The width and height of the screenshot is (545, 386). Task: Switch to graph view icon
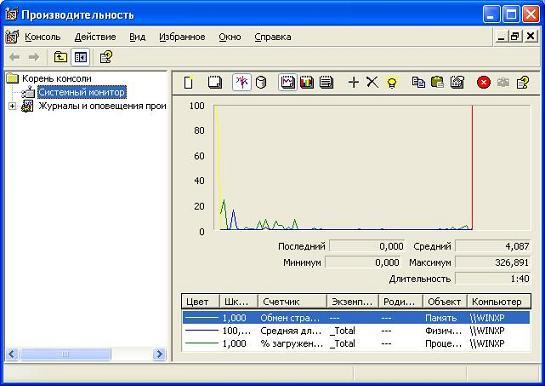(x=287, y=82)
